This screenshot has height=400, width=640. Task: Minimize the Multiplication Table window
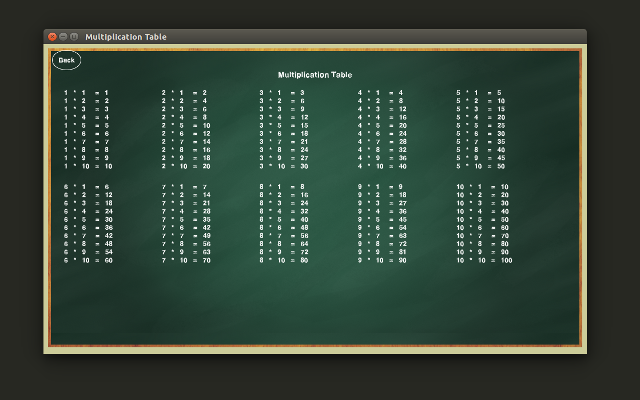tap(63, 37)
